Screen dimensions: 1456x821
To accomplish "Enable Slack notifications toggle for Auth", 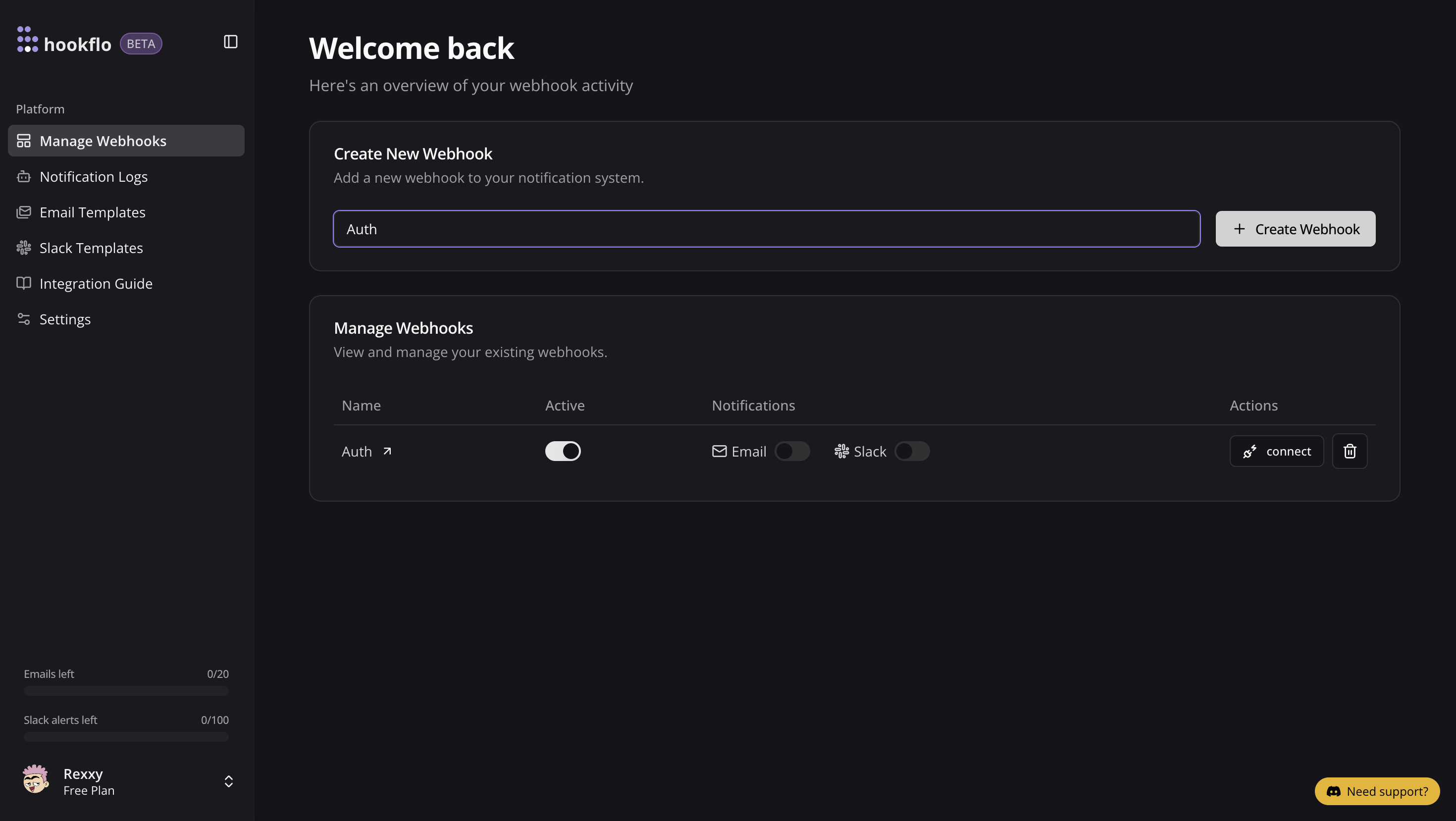I will click(911, 451).
